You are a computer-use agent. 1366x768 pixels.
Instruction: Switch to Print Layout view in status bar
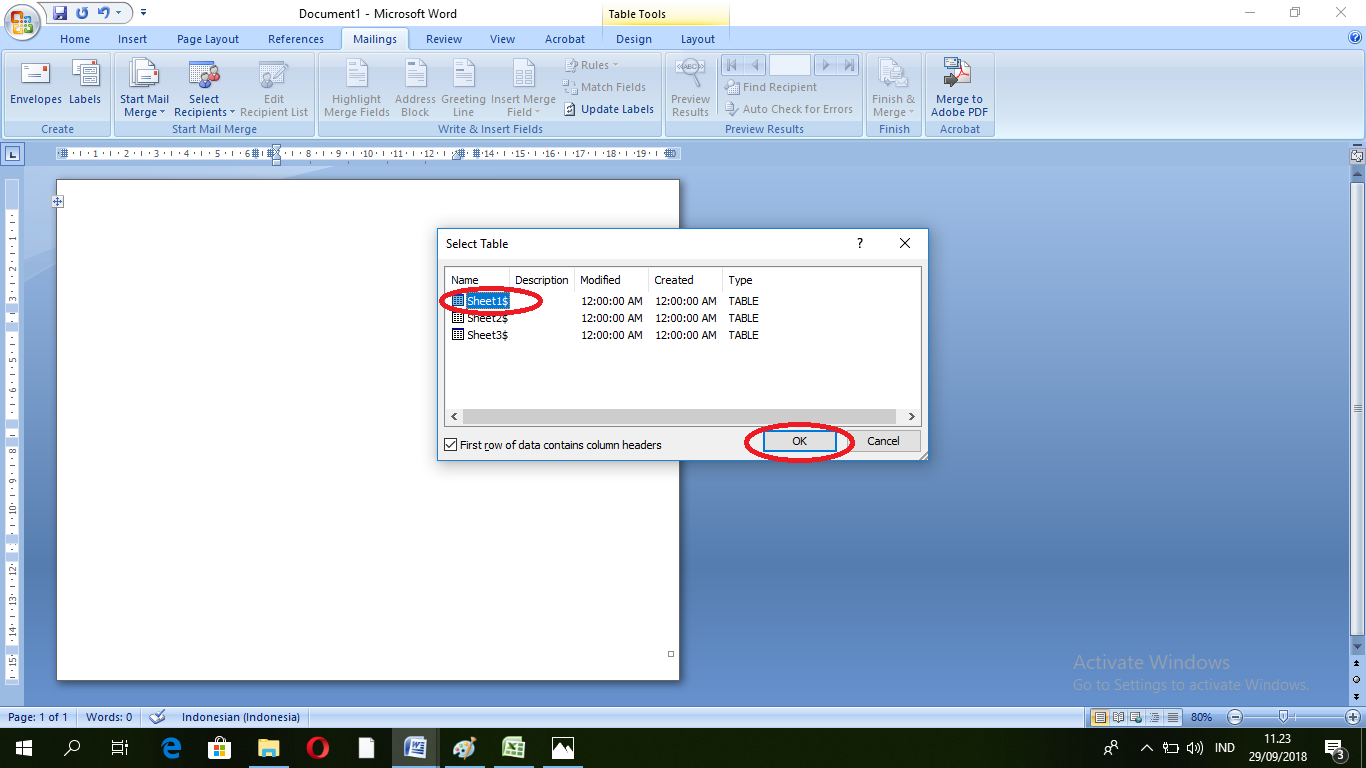(x=1100, y=717)
